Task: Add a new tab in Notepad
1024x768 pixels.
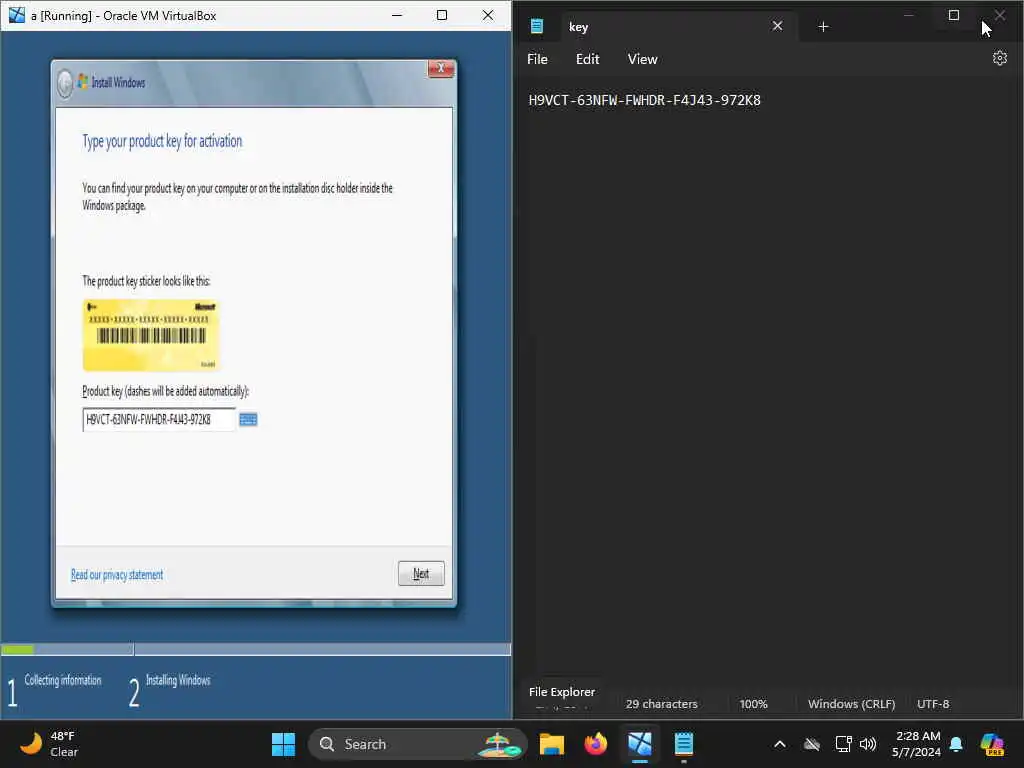Action: 824,27
